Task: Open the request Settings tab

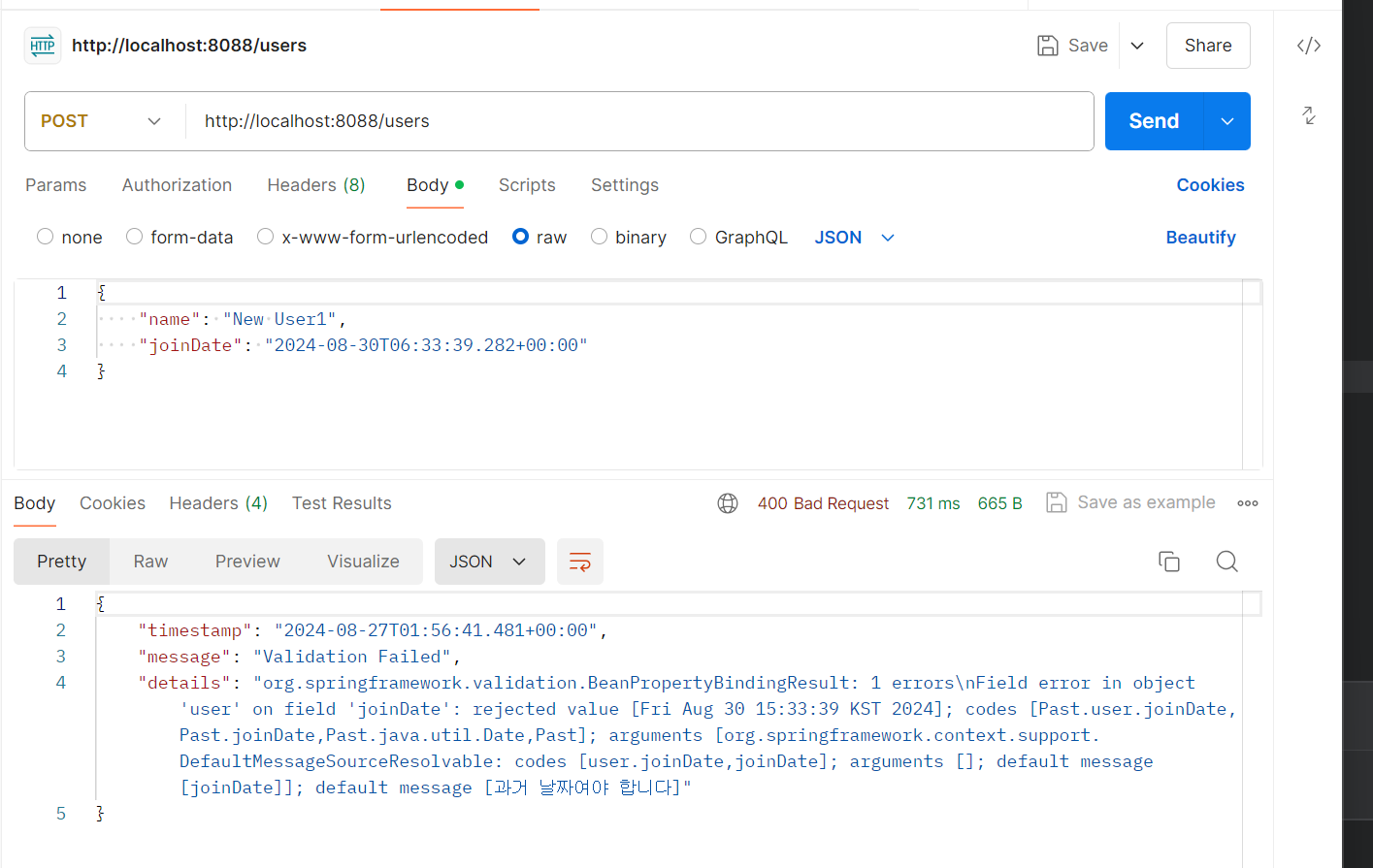Action: (625, 185)
